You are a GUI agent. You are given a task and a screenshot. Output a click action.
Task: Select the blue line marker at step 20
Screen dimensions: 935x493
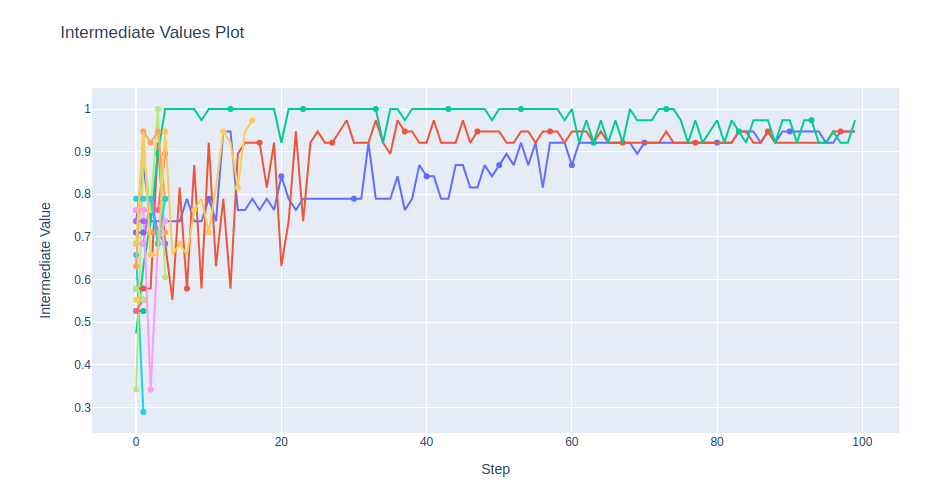[x=281, y=177]
